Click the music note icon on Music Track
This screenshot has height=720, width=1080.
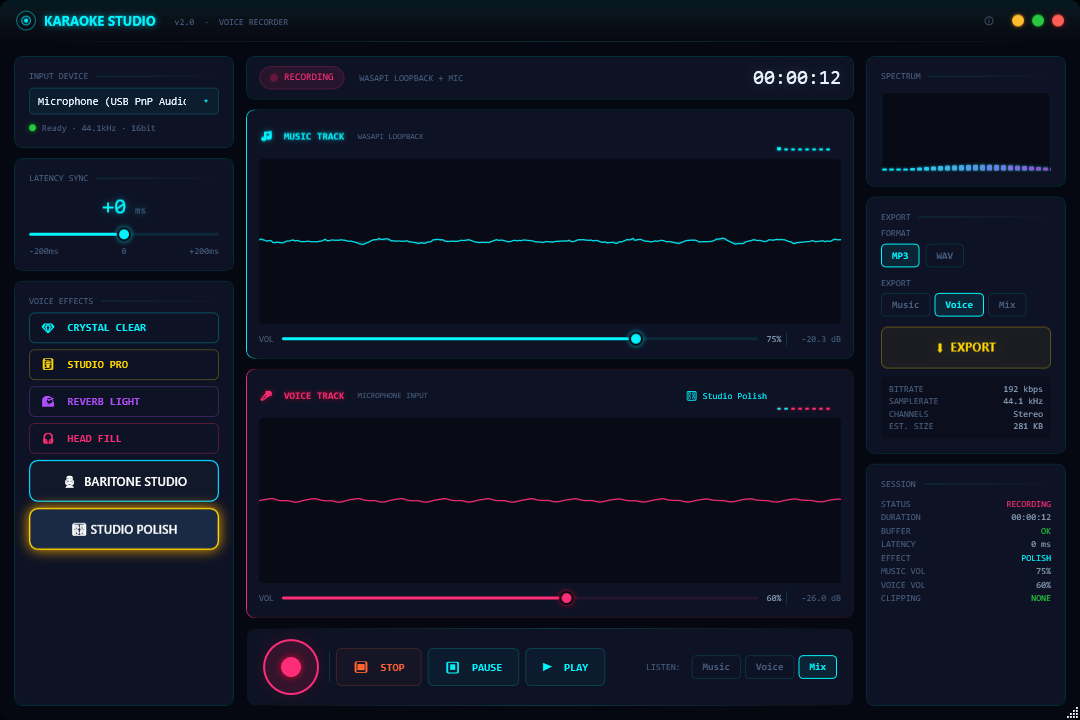pyautogui.click(x=267, y=136)
